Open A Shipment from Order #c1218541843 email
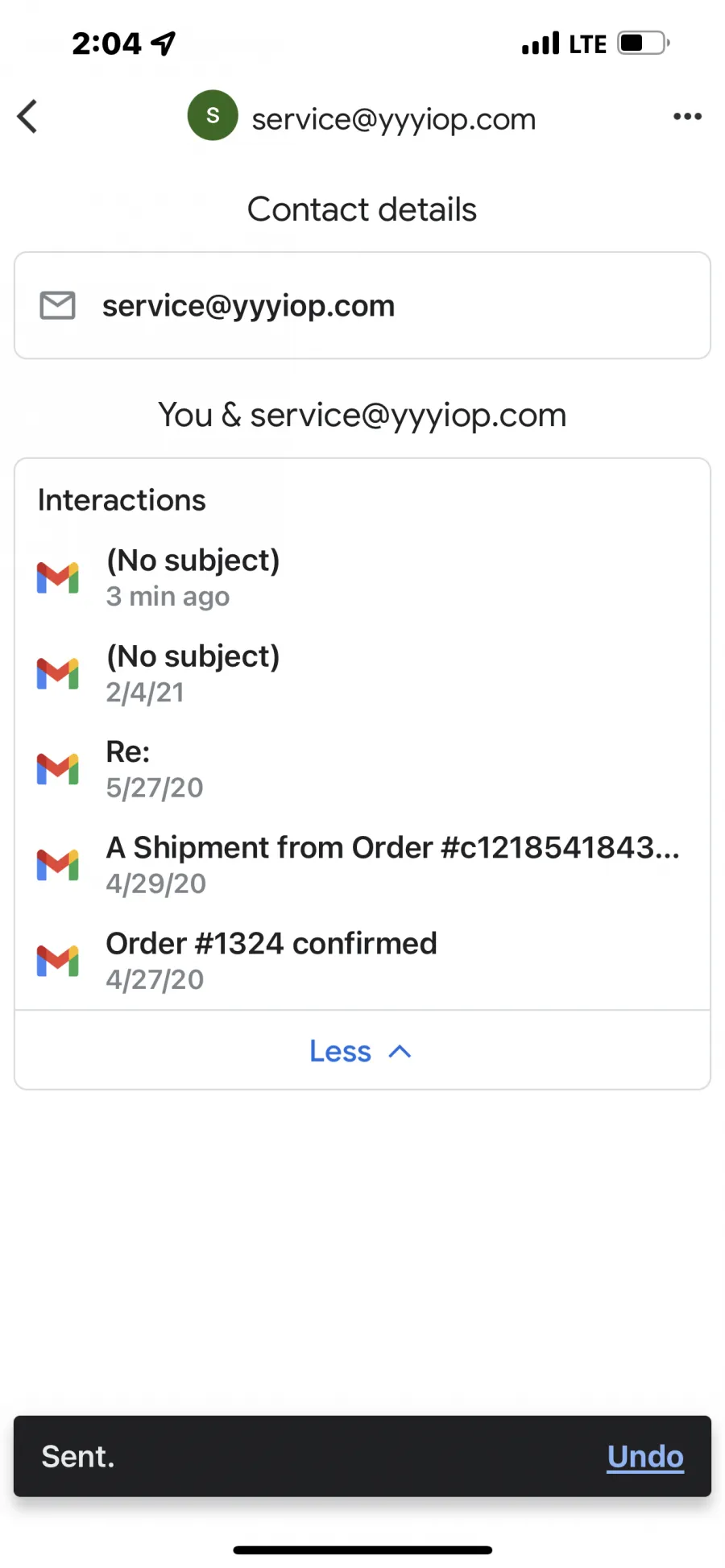 click(362, 865)
